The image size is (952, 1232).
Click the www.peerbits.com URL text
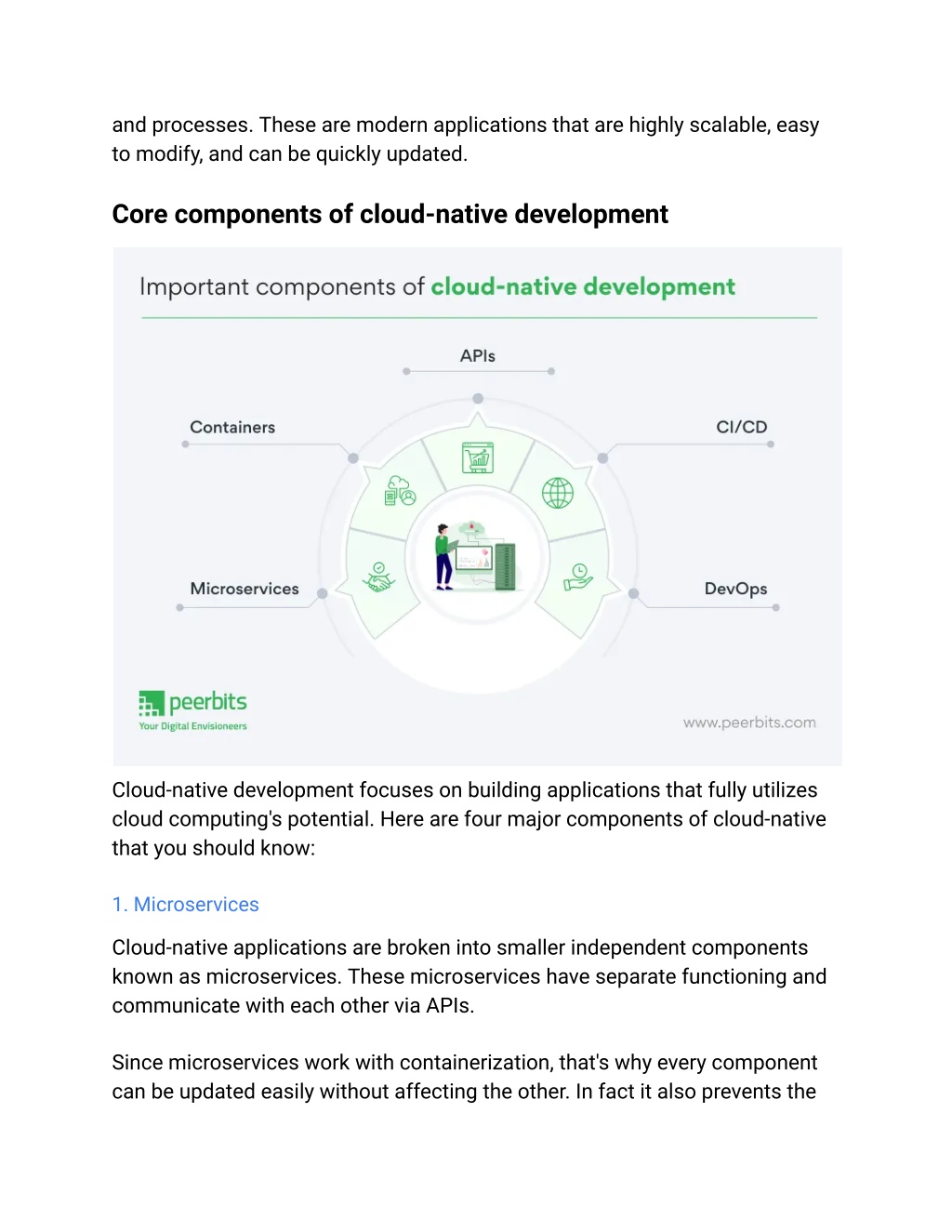pos(749,722)
